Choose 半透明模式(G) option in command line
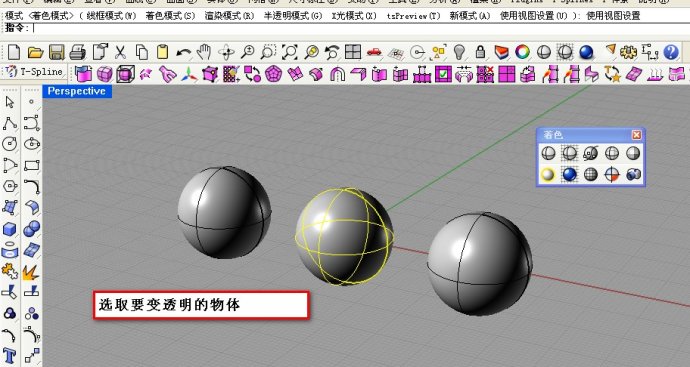 [293, 16]
